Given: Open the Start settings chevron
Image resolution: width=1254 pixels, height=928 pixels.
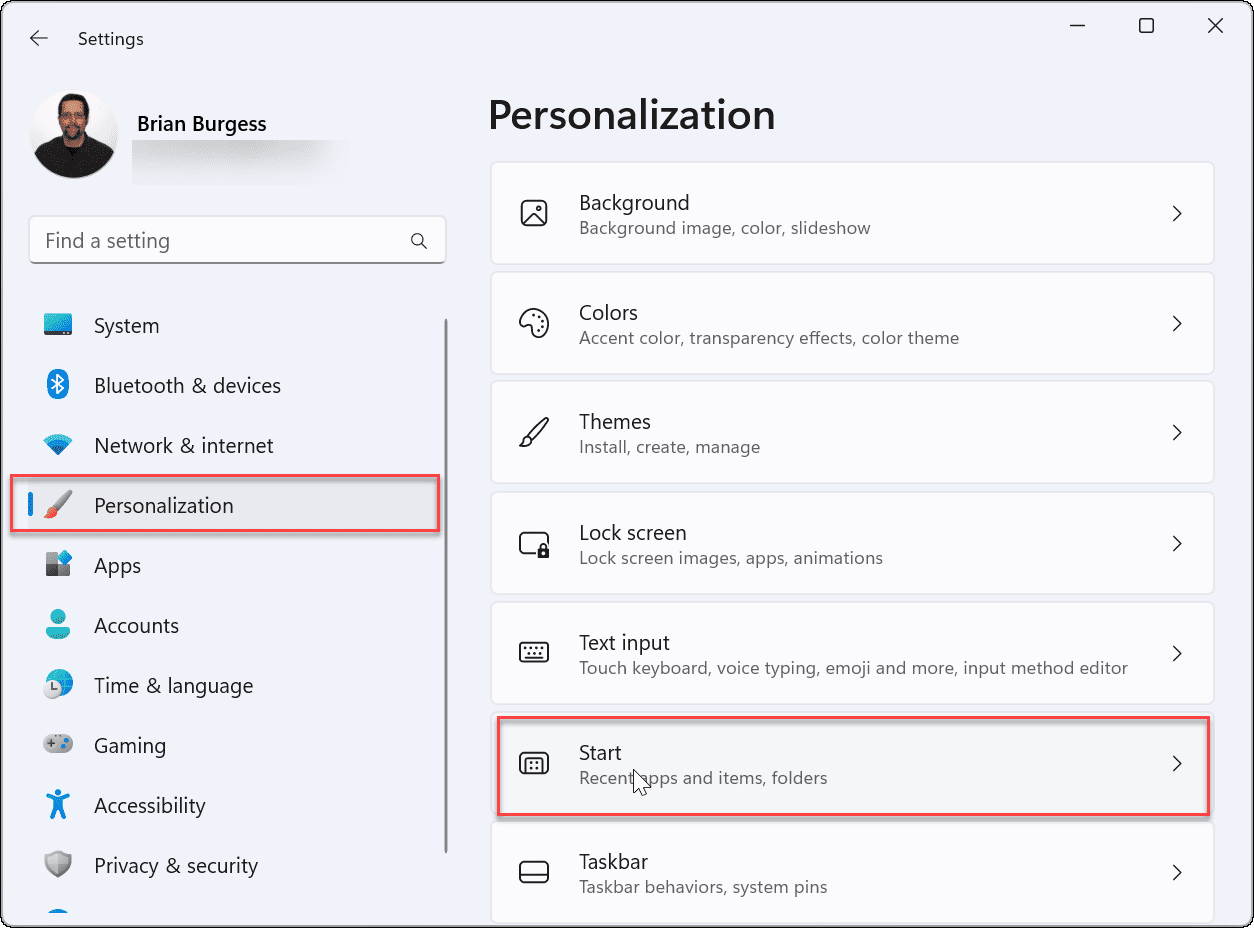Looking at the screenshot, I should click(1177, 763).
